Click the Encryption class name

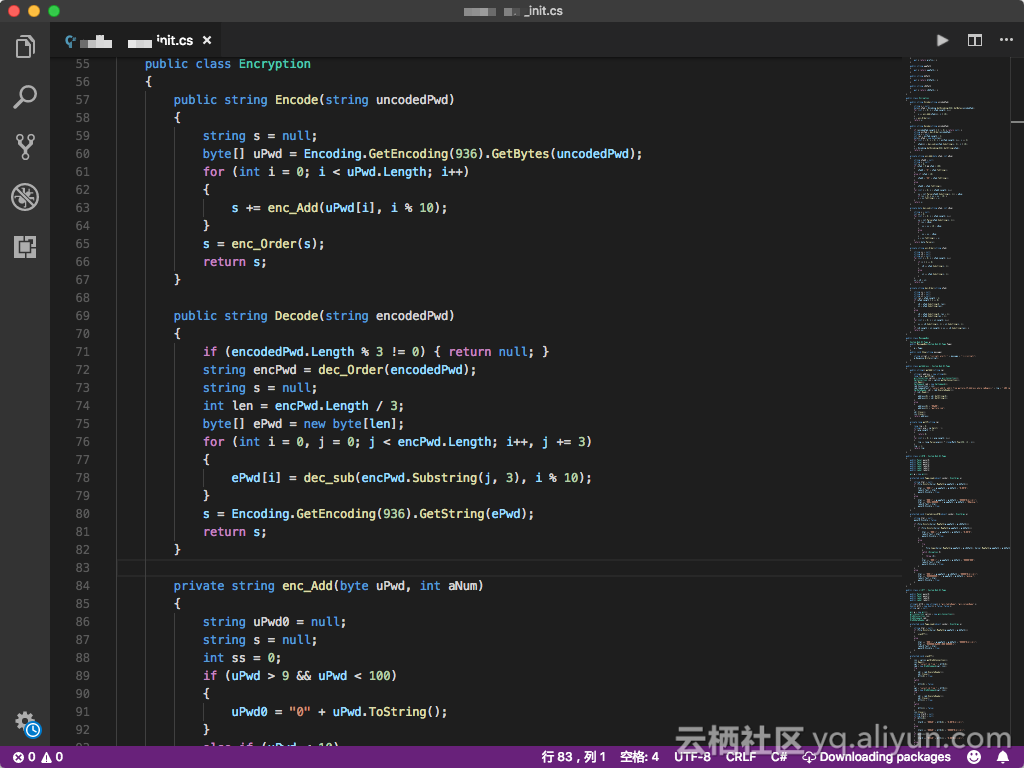pyautogui.click(x=274, y=64)
